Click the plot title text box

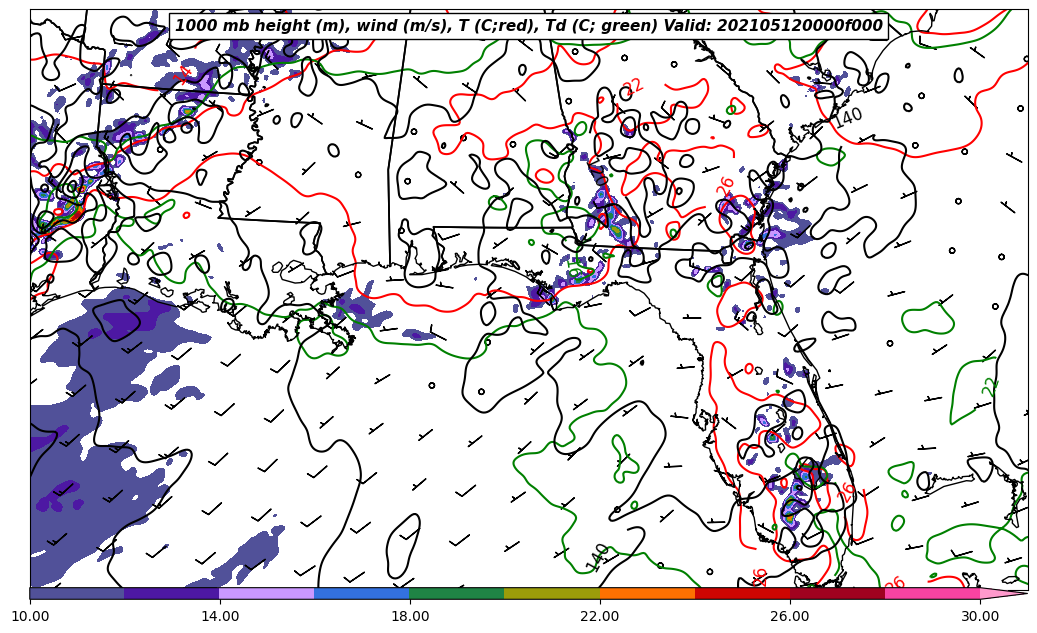click(x=529, y=26)
